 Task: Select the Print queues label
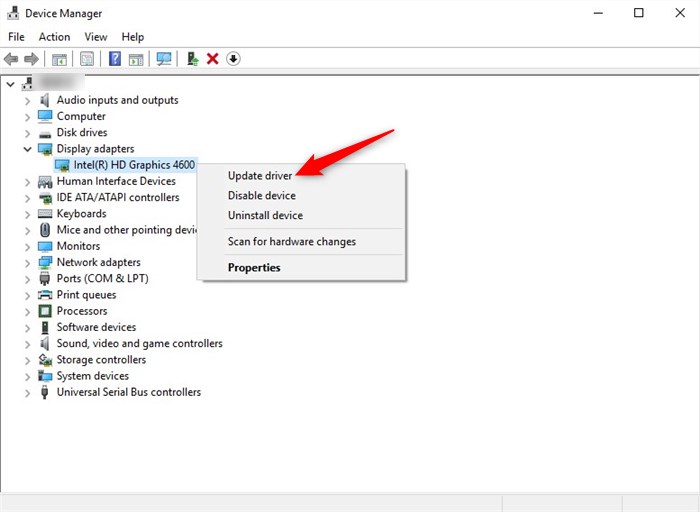(x=86, y=295)
